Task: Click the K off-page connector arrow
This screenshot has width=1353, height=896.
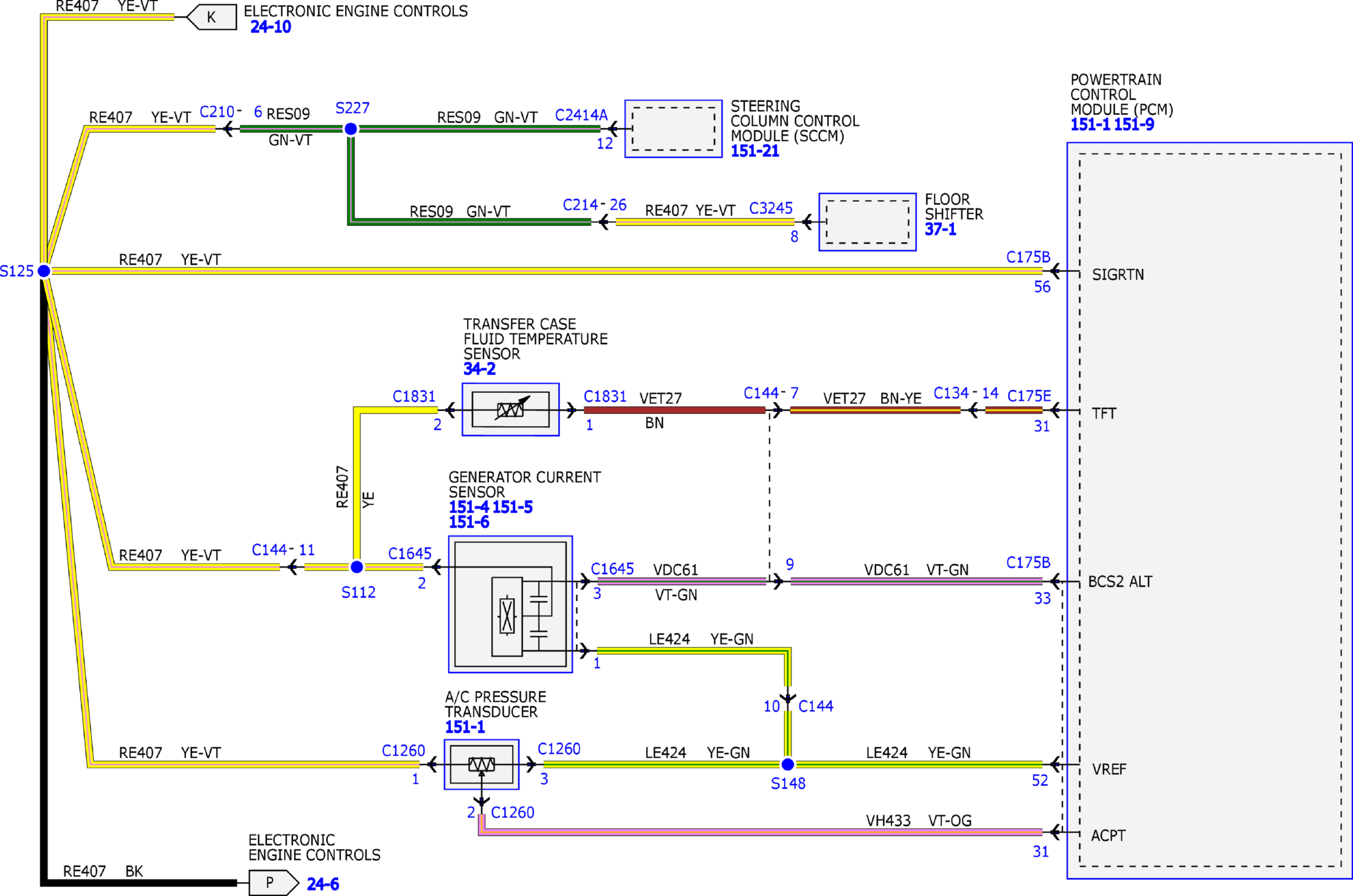Action: pos(212,17)
